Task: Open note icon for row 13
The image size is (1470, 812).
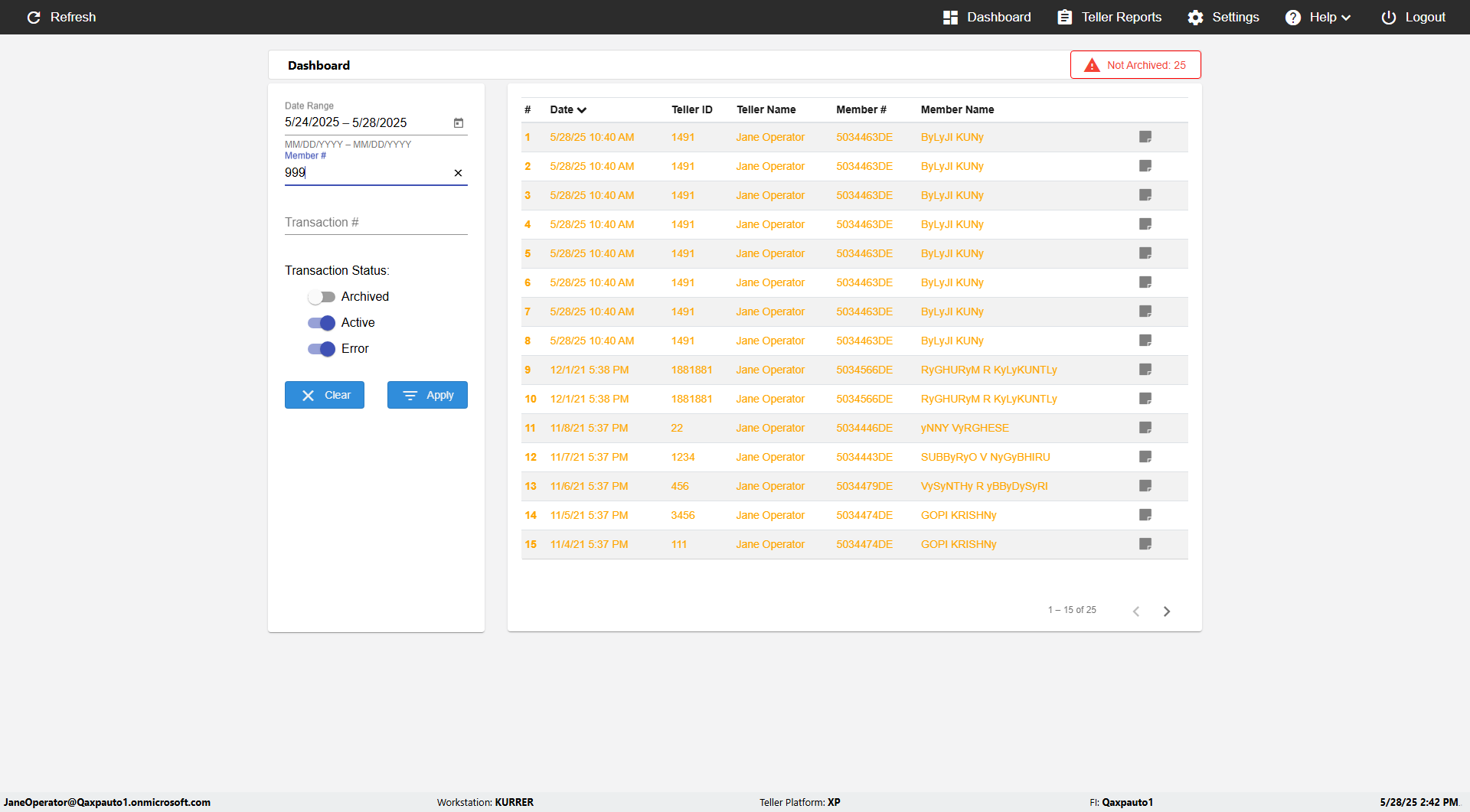Action: [x=1145, y=486]
